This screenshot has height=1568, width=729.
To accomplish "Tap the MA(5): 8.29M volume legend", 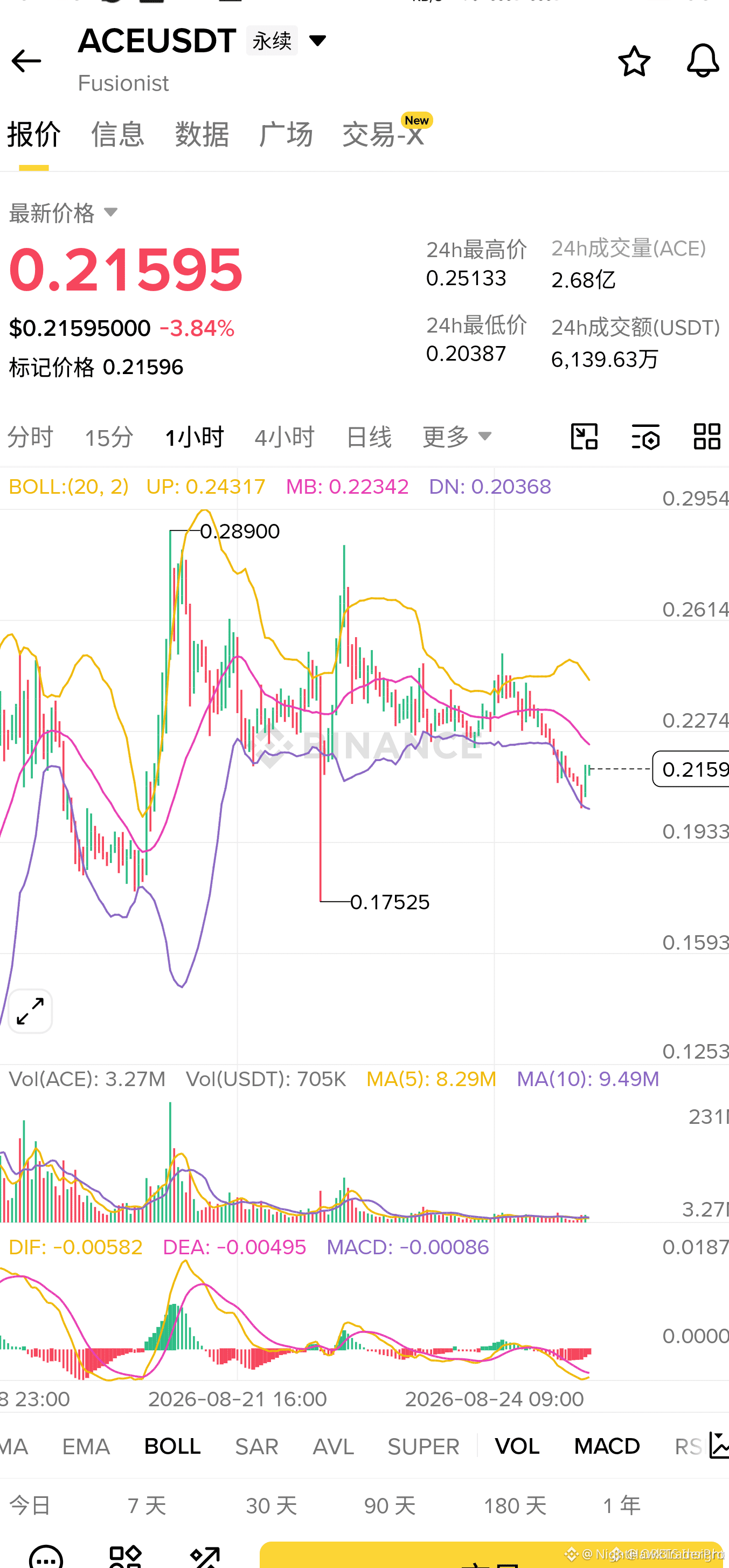I will (x=432, y=1079).
